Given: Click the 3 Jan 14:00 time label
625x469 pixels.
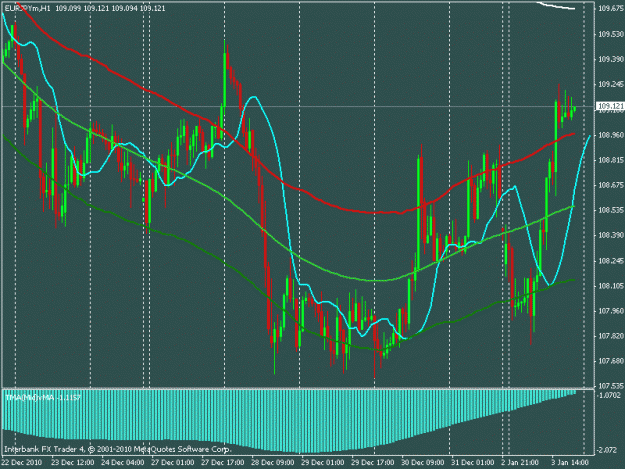Looking at the screenshot, I should (570, 463).
